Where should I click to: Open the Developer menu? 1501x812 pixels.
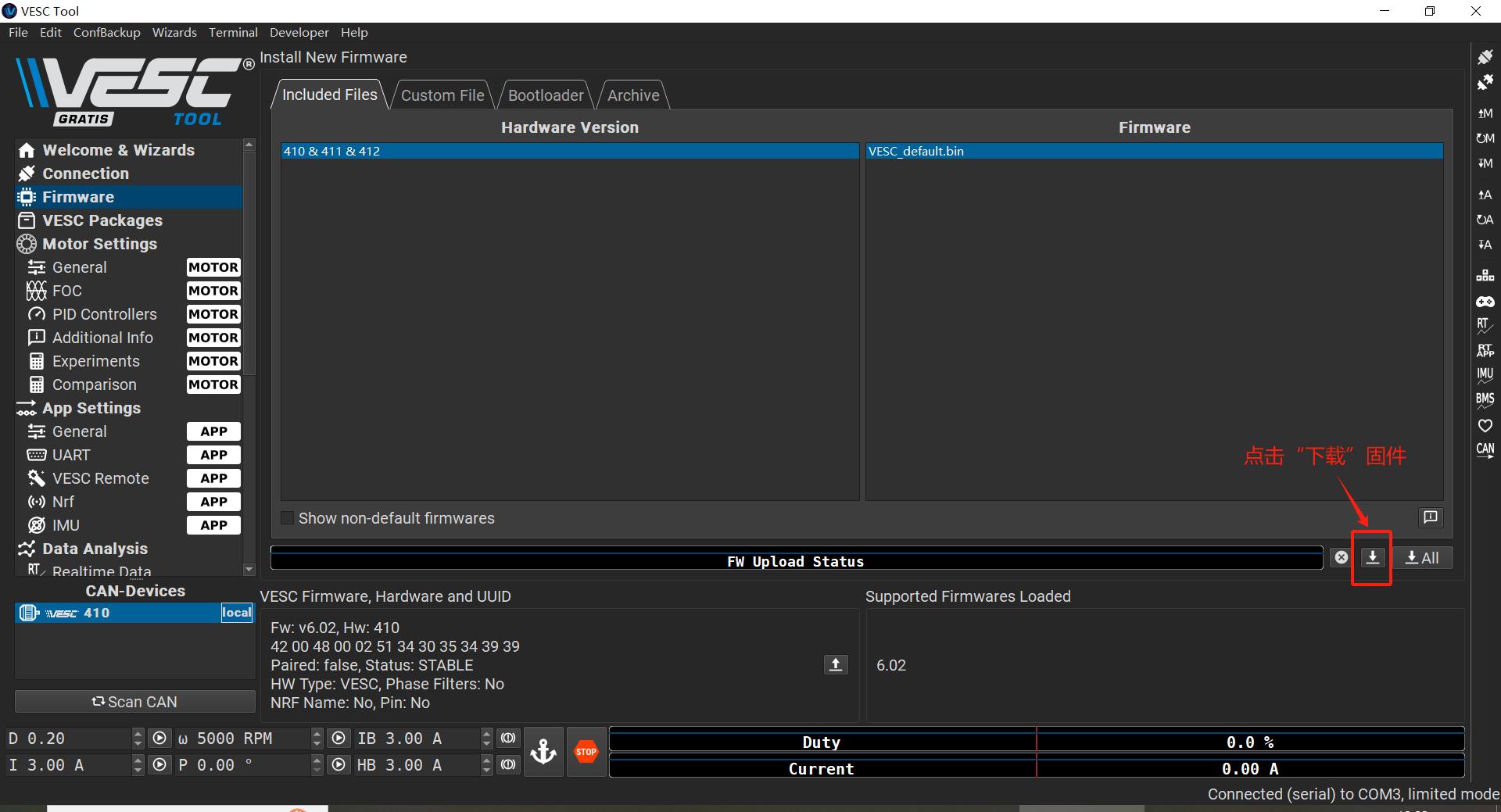299,32
